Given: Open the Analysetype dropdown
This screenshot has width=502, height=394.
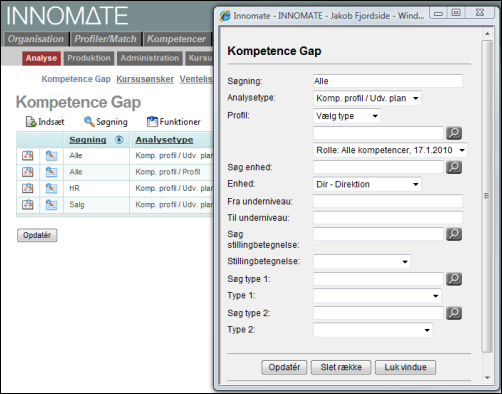Looking at the screenshot, I should 367,98.
